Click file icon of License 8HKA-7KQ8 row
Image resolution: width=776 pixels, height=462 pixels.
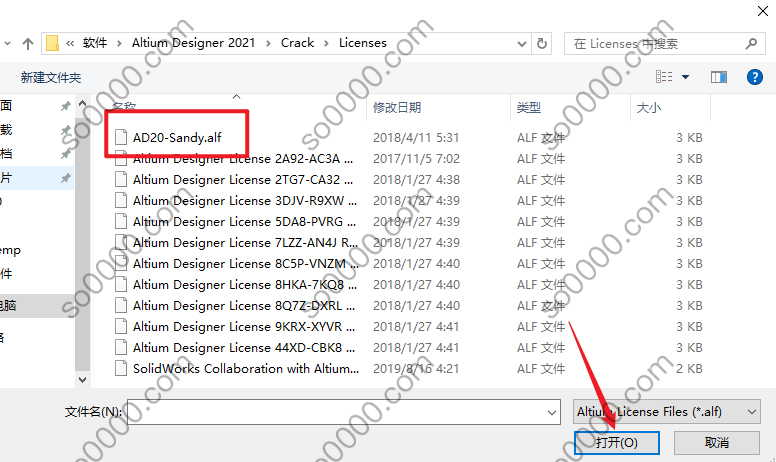coord(121,284)
